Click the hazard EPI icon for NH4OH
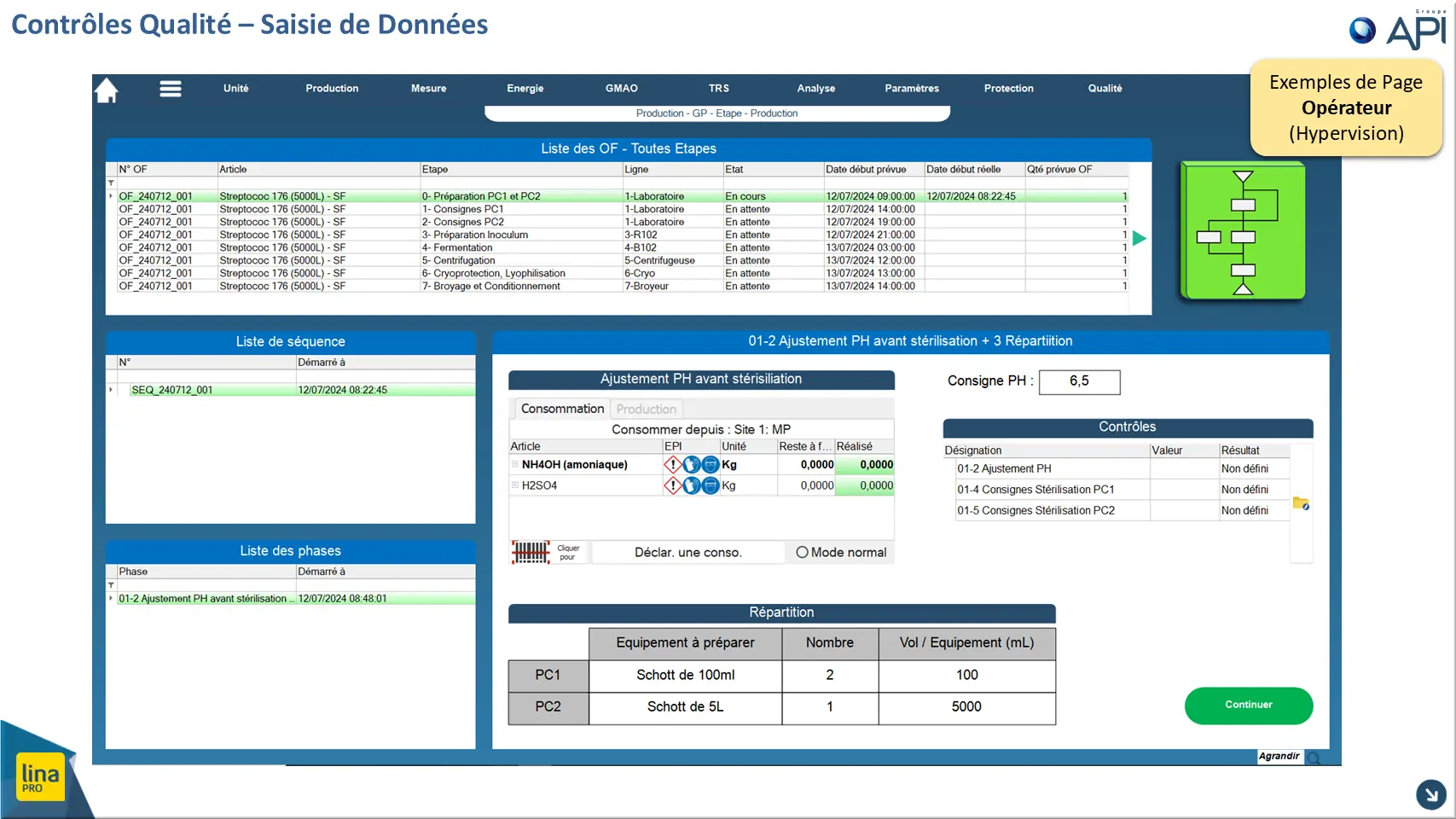Image resolution: width=1456 pixels, height=819 pixels. tap(673, 465)
